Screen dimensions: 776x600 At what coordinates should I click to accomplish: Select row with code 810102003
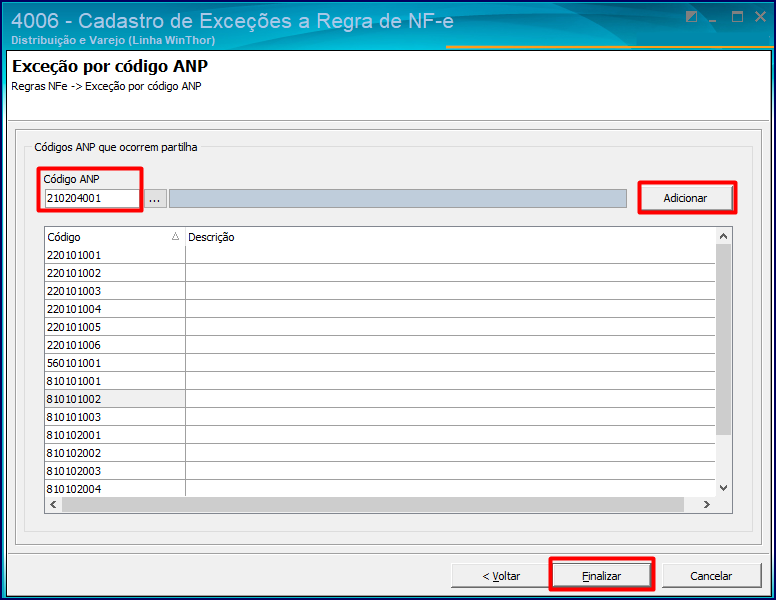pyautogui.click(x=380, y=471)
